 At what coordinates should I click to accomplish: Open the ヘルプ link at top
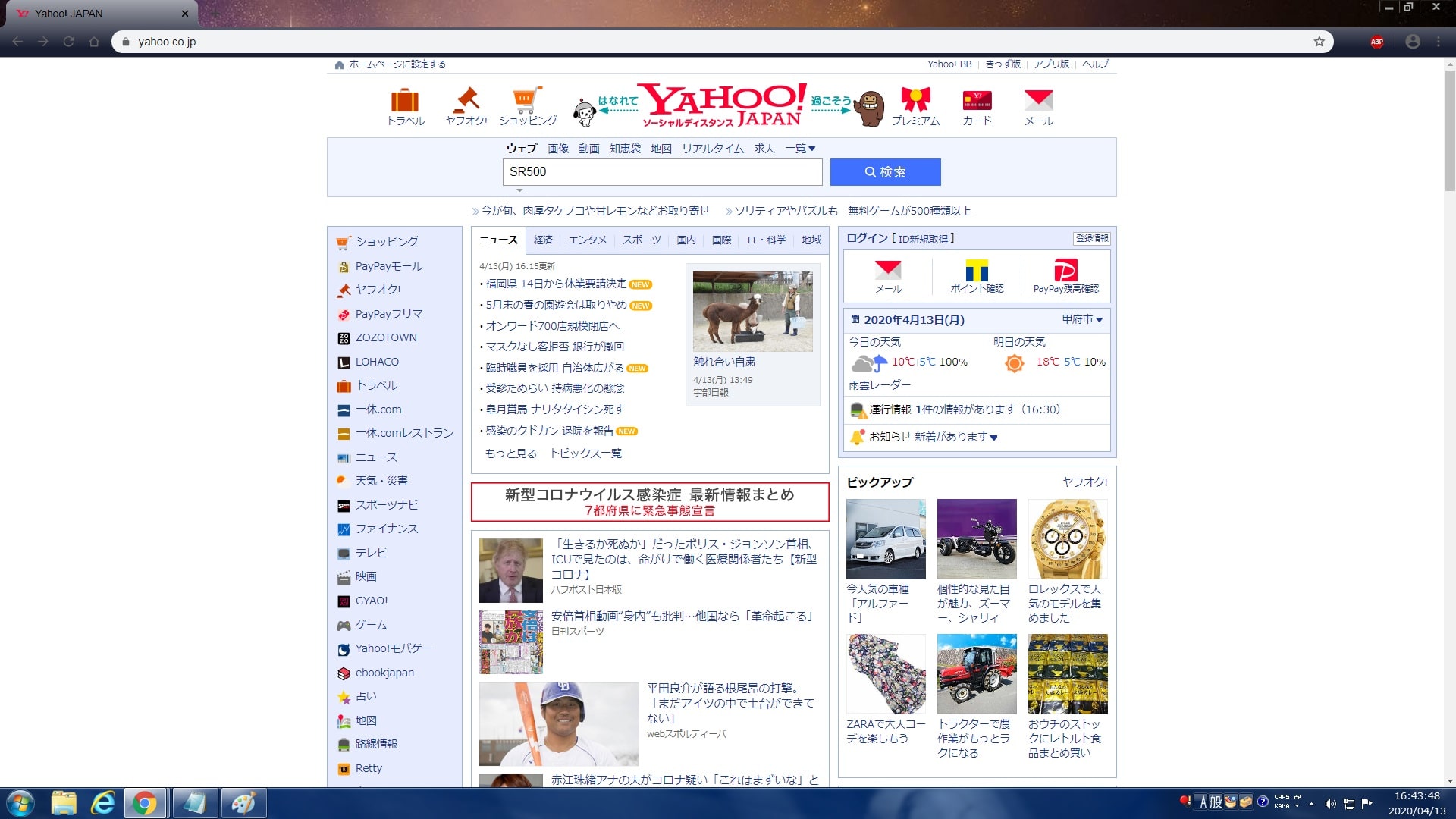coord(1095,64)
